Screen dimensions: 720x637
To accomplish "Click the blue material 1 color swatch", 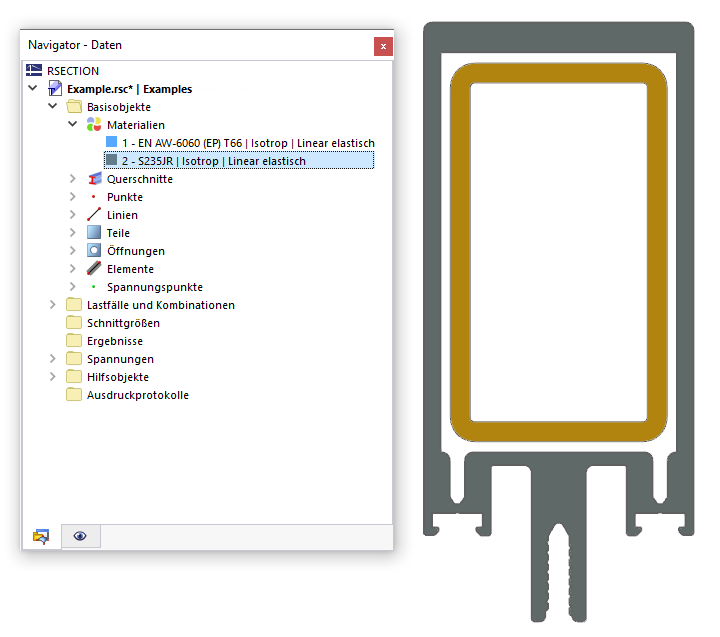I will [111, 141].
